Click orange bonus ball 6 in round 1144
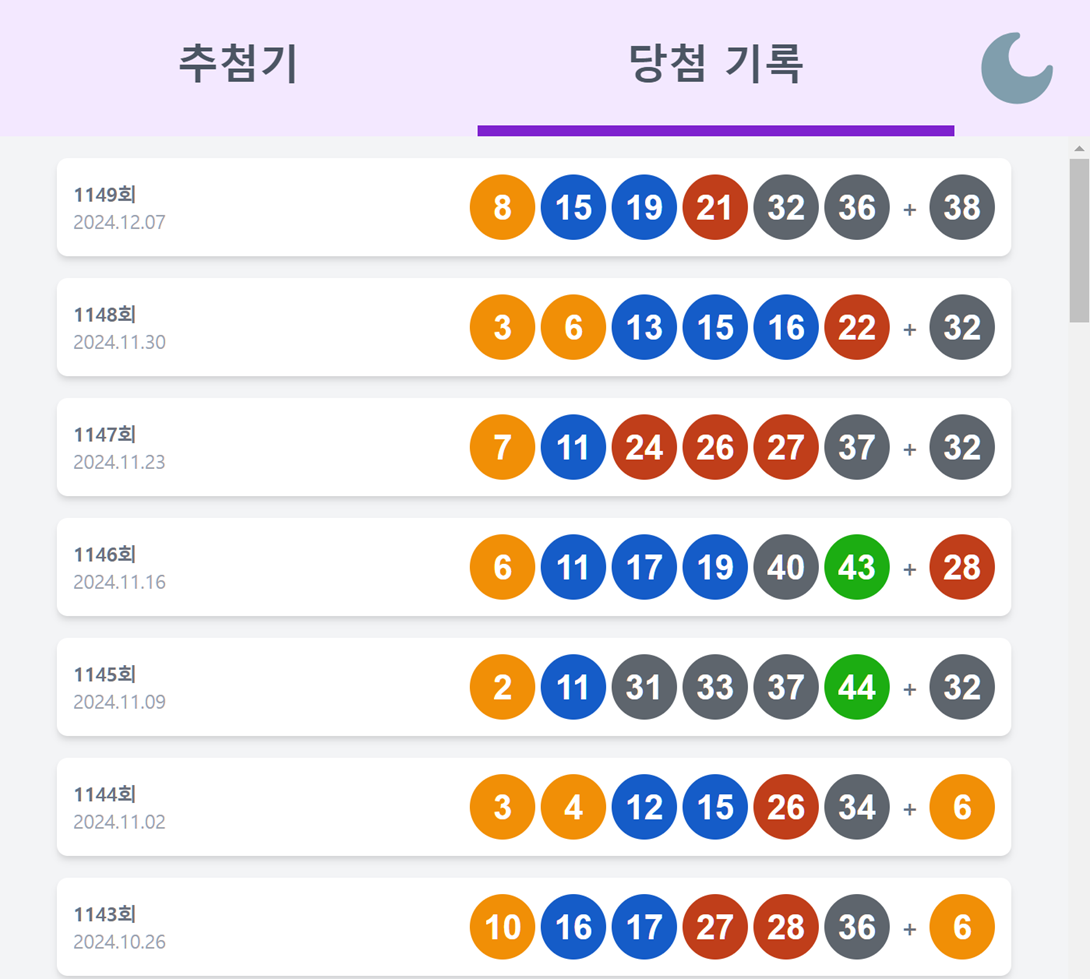 tap(961, 807)
